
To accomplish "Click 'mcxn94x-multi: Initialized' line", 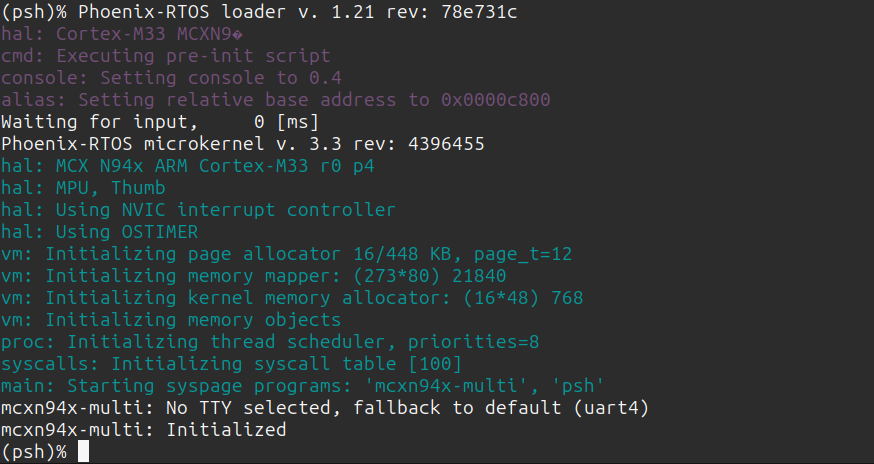I will click(144, 430).
